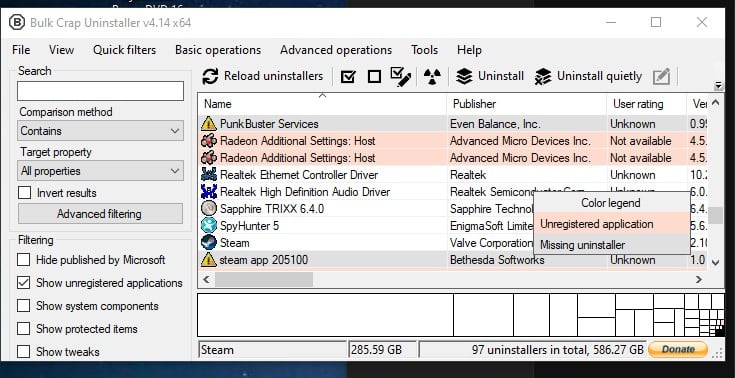Screen dimensions: 735x378
Task: Click the deselect all empty box icon
Action: pyautogui.click(x=374, y=76)
